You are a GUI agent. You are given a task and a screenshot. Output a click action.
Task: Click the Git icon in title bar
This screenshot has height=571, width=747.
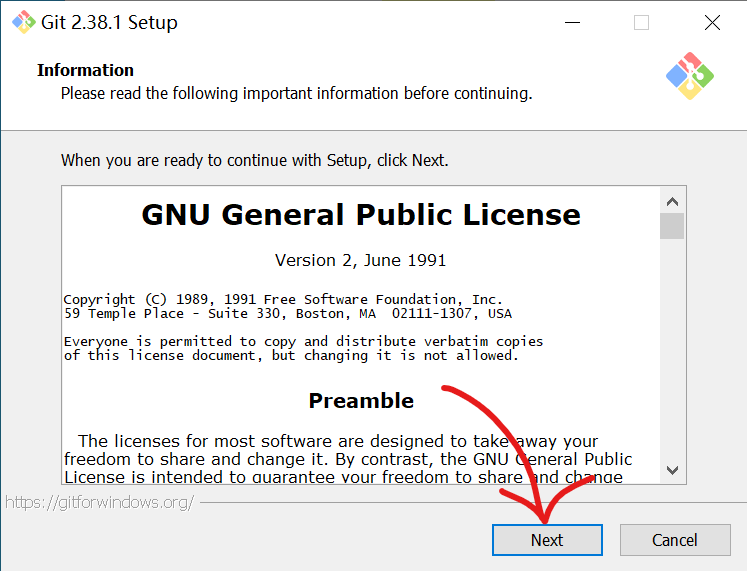23,22
